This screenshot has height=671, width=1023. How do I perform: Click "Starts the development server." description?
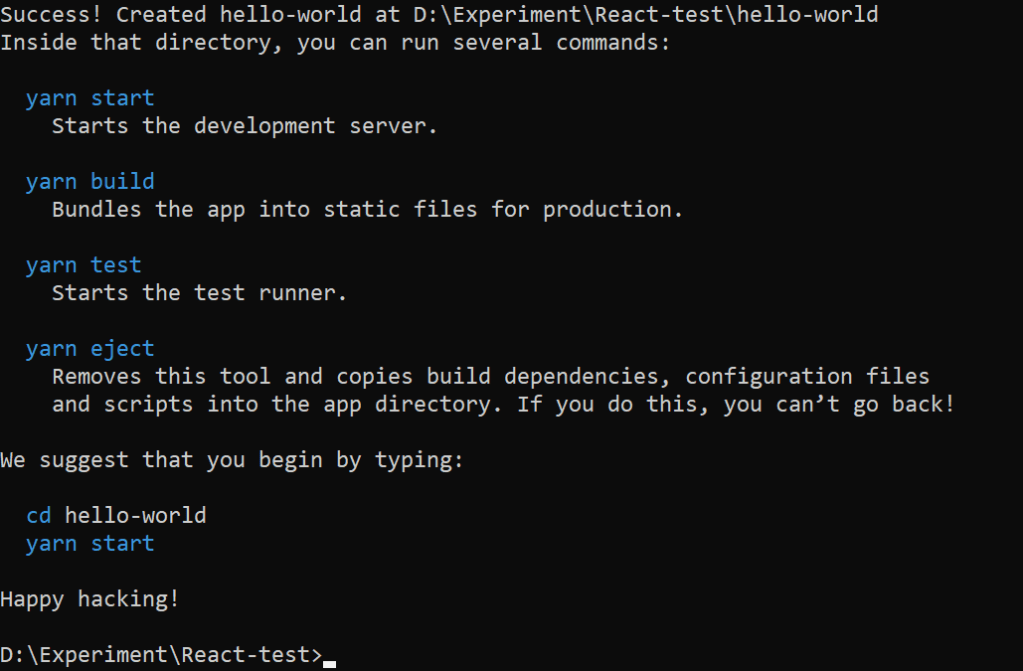245,126
